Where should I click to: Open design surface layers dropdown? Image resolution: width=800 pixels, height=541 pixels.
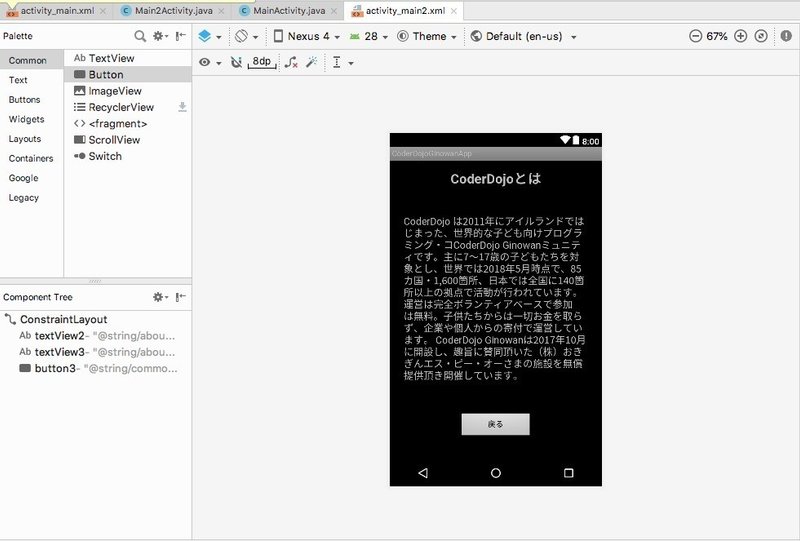coord(210,36)
